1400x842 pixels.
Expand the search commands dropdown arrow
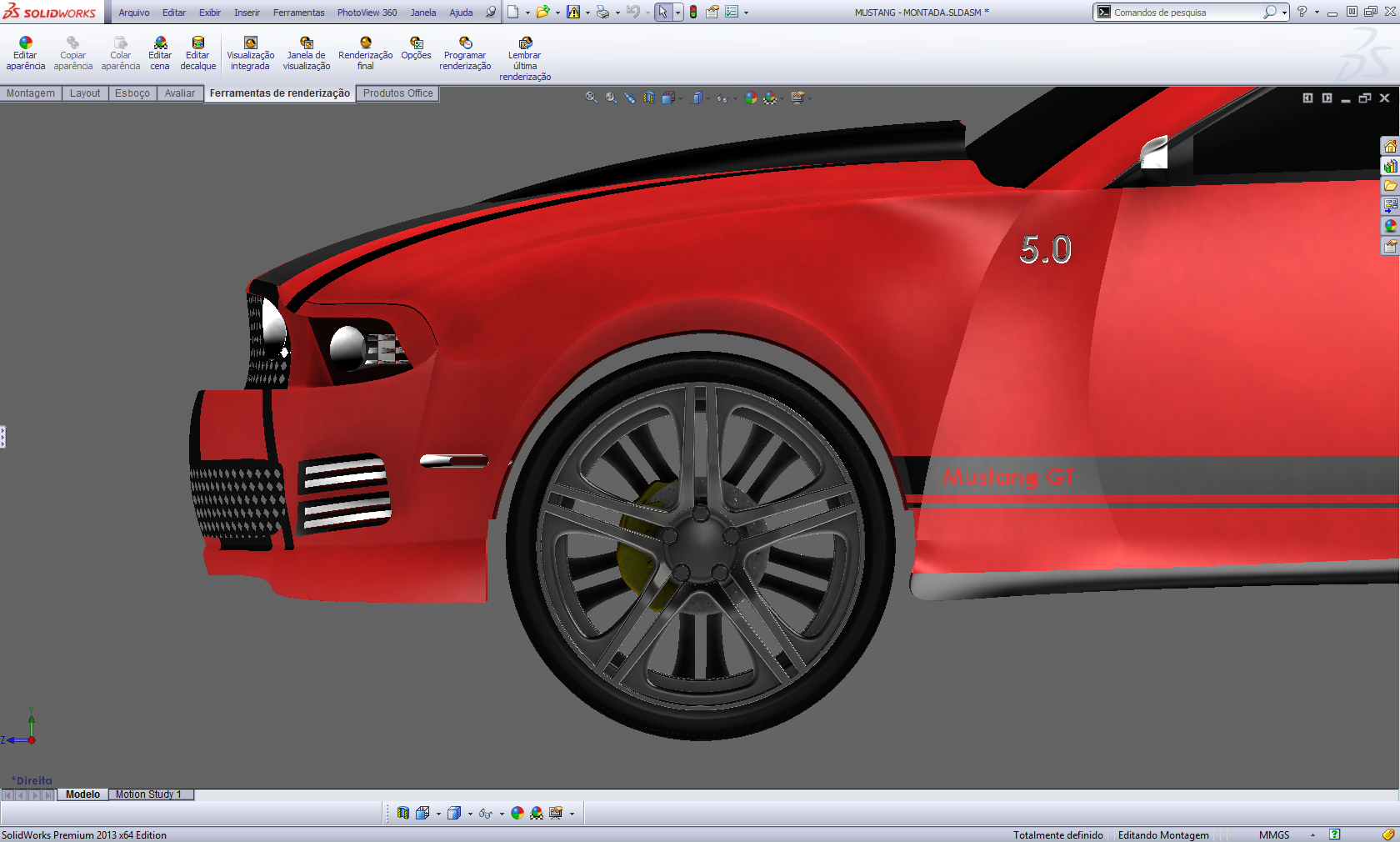tap(1284, 13)
